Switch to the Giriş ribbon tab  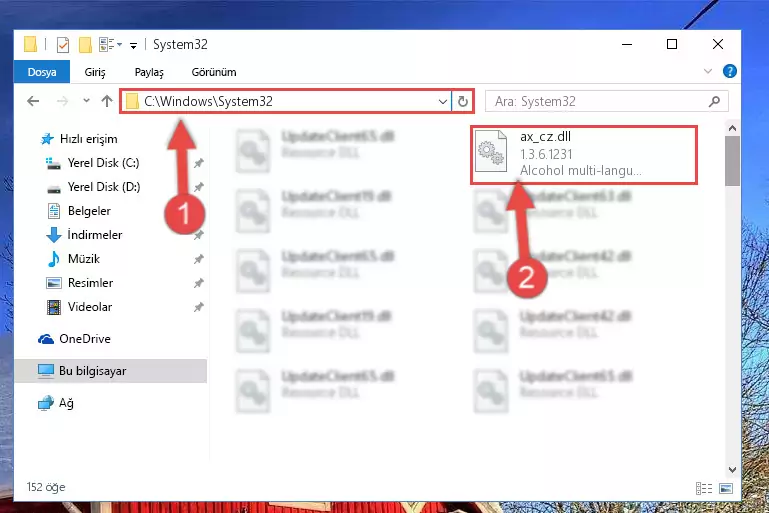(95, 72)
